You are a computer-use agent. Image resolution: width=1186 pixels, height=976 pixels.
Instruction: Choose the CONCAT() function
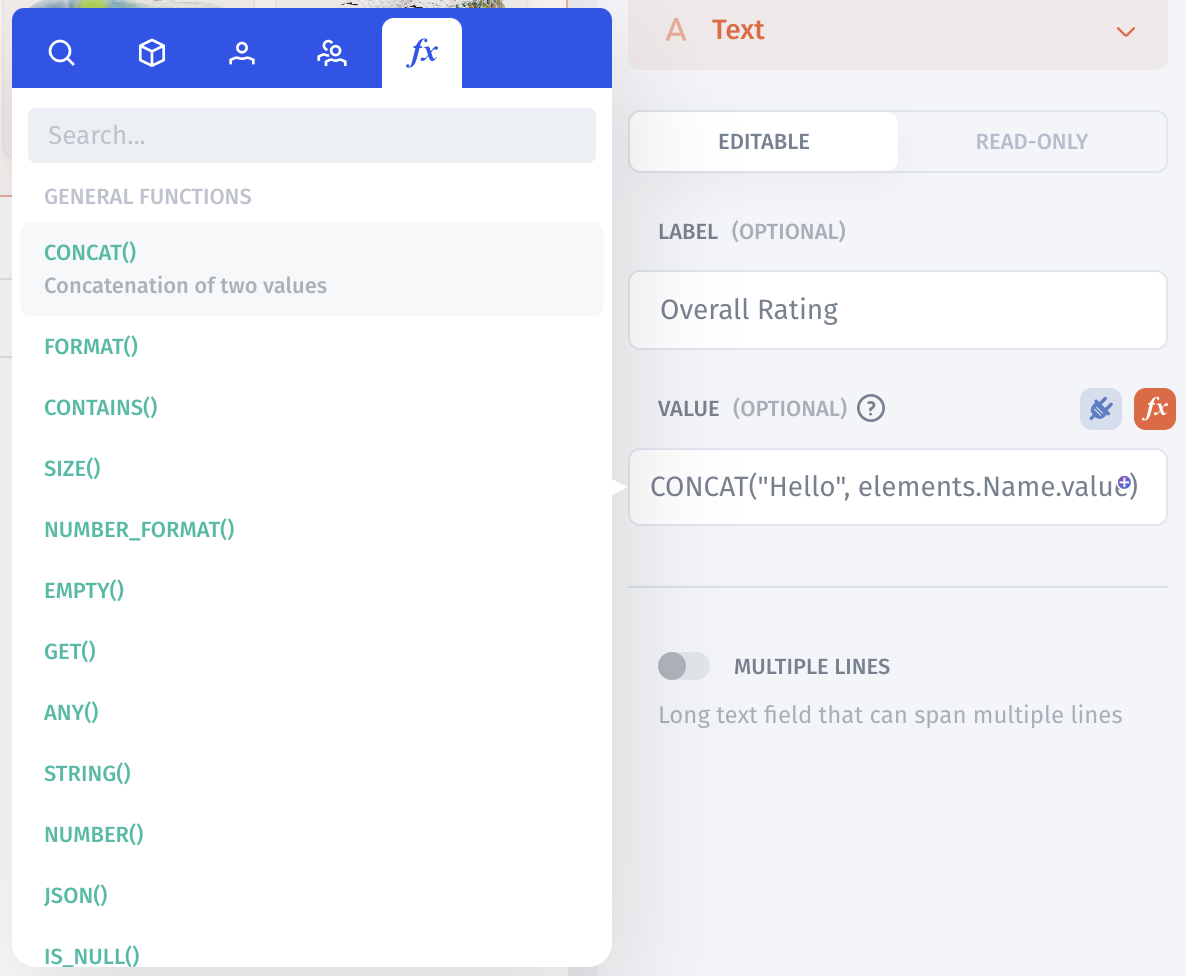[x=90, y=252]
